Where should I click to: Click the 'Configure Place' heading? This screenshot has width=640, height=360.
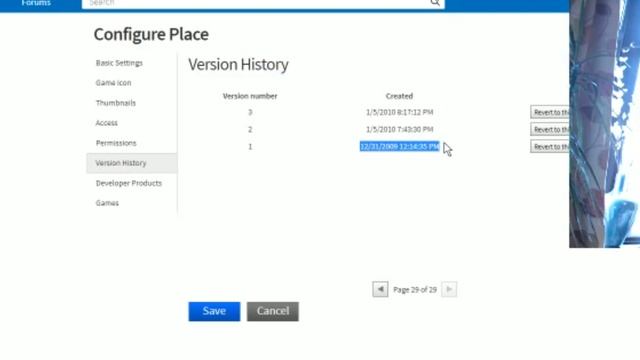pyautogui.click(x=151, y=34)
